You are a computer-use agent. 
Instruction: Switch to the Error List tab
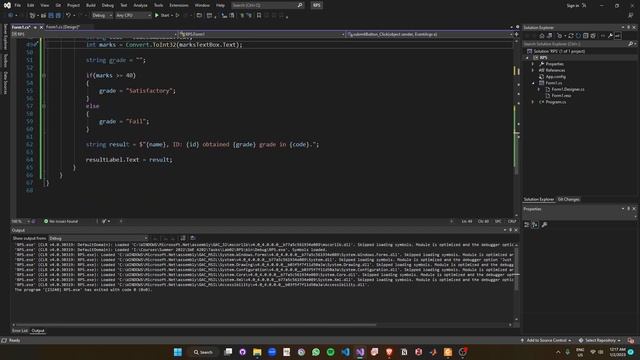(x=20, y=331)
